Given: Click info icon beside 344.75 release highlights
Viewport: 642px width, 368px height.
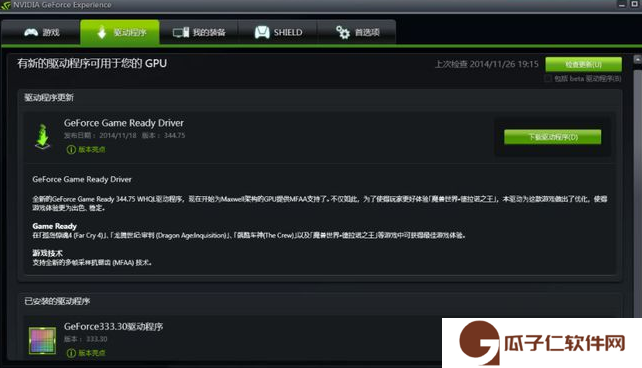Looking at the screenshot, I should 71,149.
